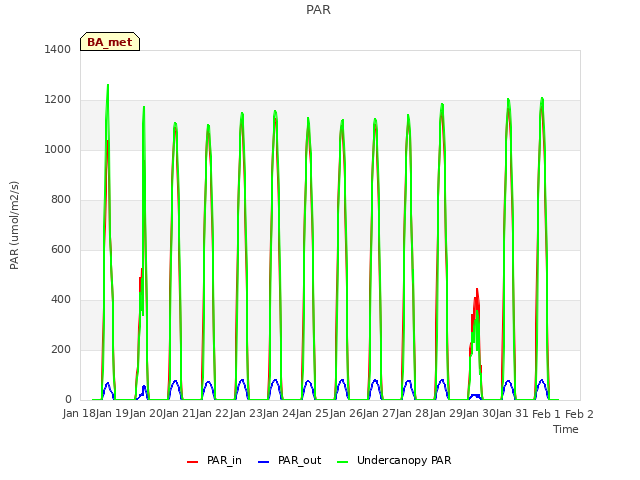Click the Jan 18 x-axis tick label
Viewport: 640px width, 480px height.
pyautogui.click(x=79, y=414)
